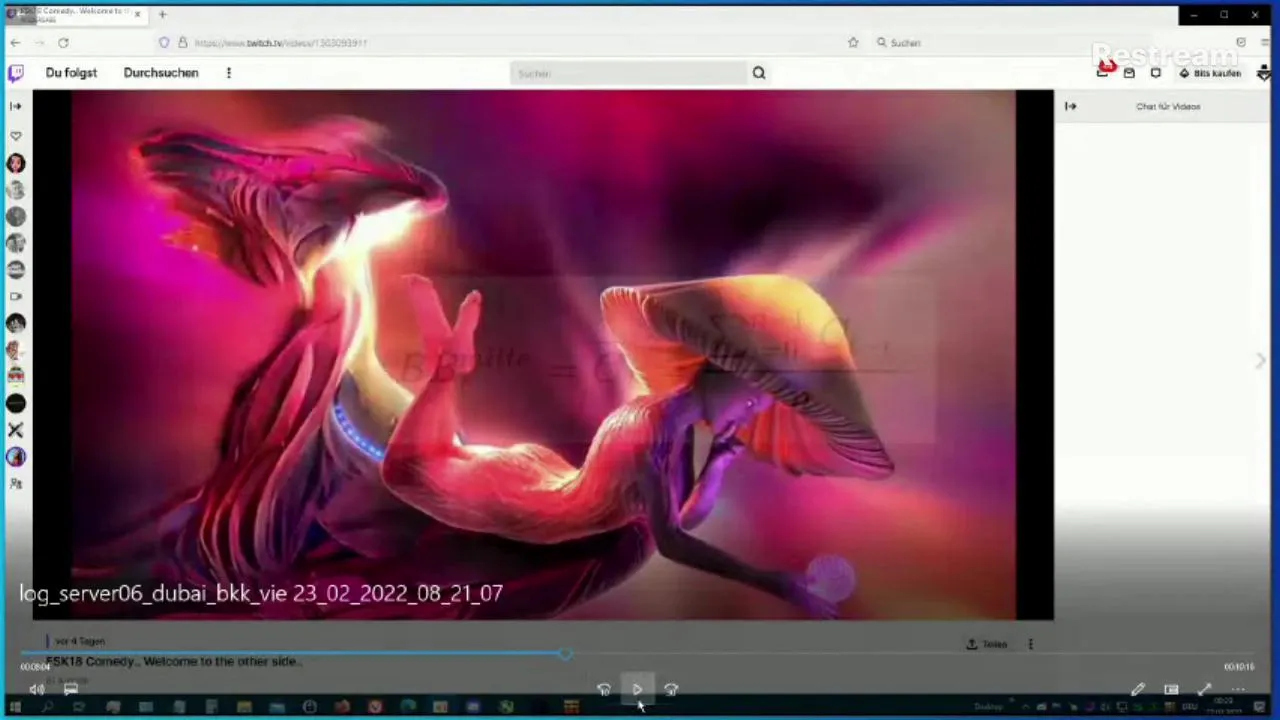Screen dimensions: 1280x720
Task: Collapse the Chat für Videos panel
Action: (x=1071, y=106)
